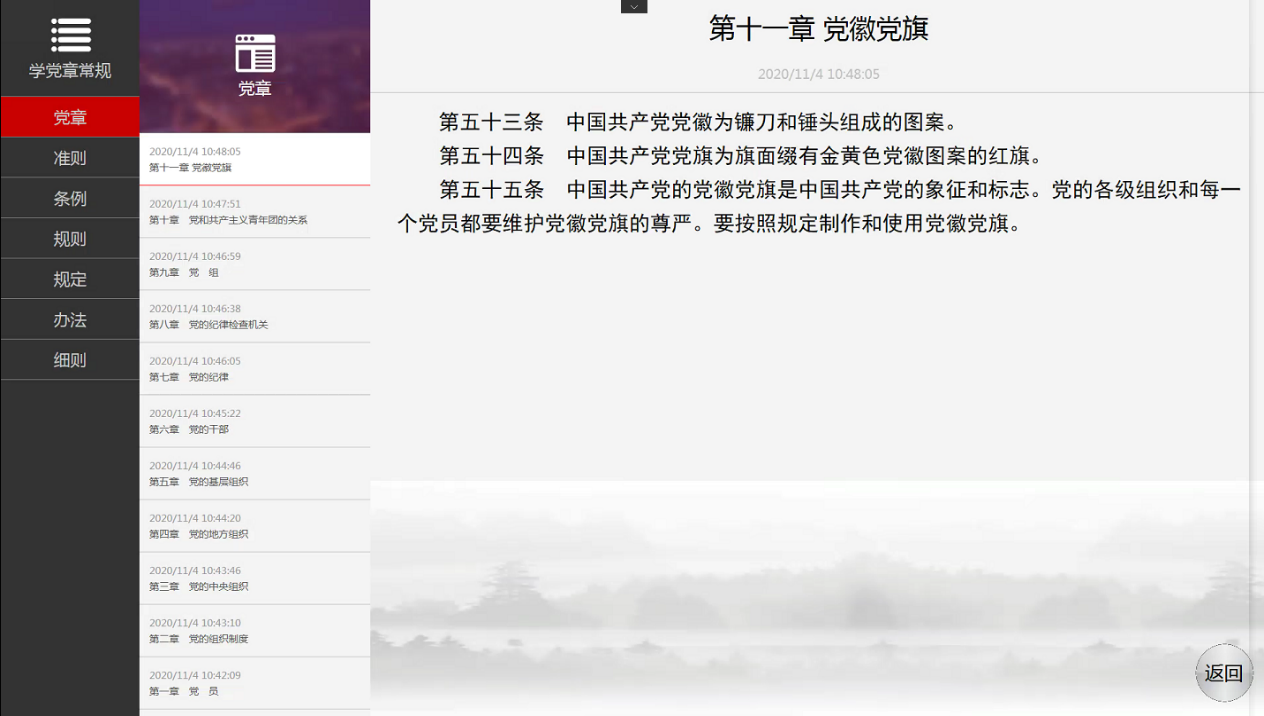
Task: Select the 党章 sidebar tab
Action: coord(70,117)
